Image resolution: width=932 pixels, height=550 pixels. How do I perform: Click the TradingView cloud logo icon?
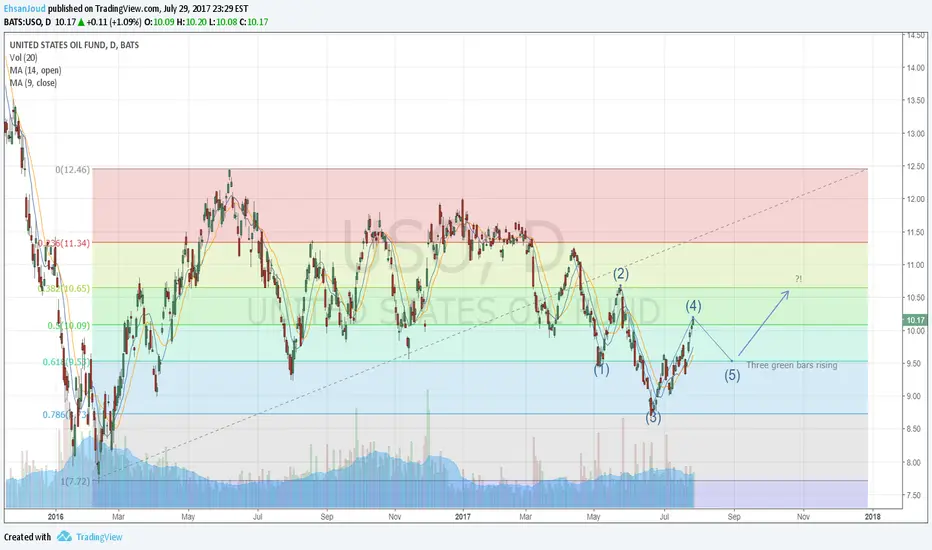(64, 536)
